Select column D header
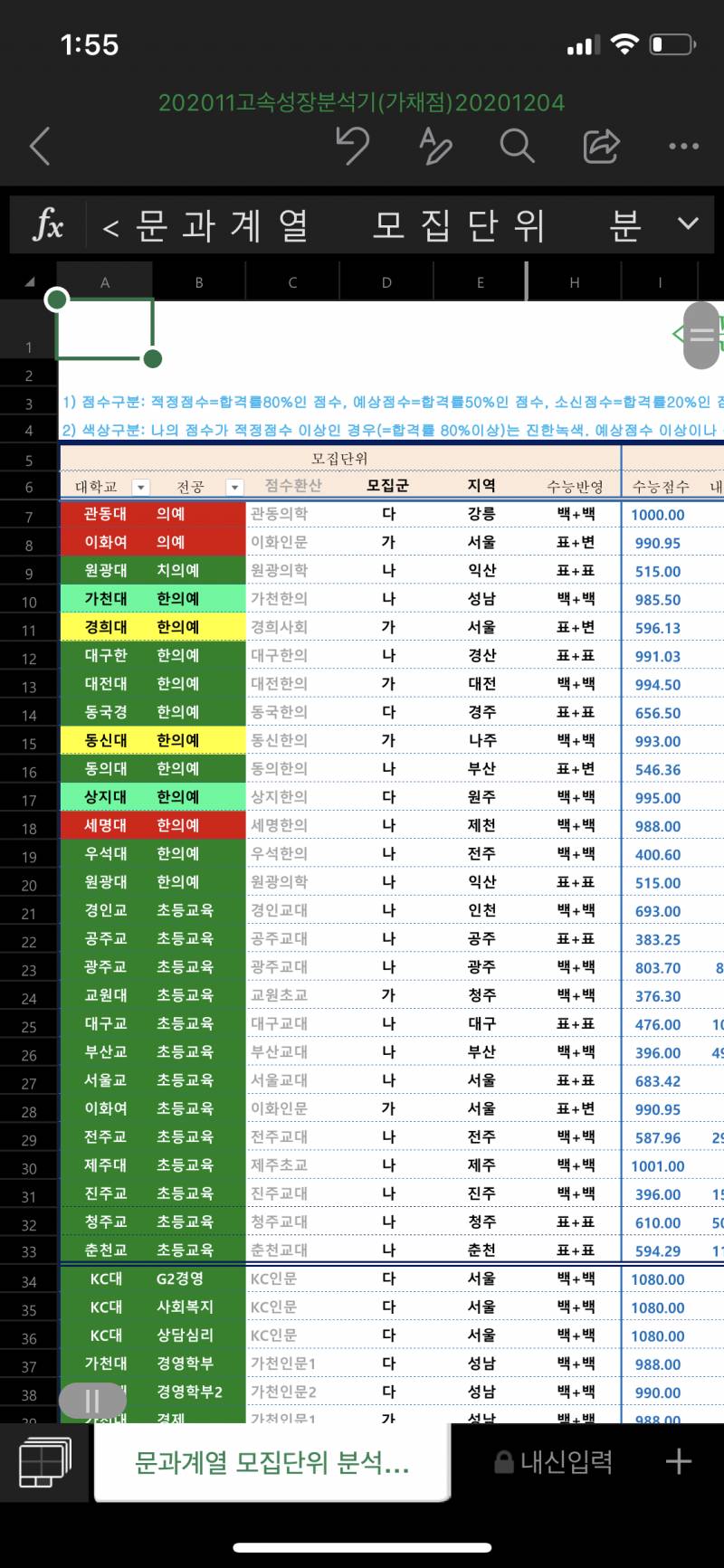Image resolution: width=724 pixels, height=1568 pixels. click(386, 282)
